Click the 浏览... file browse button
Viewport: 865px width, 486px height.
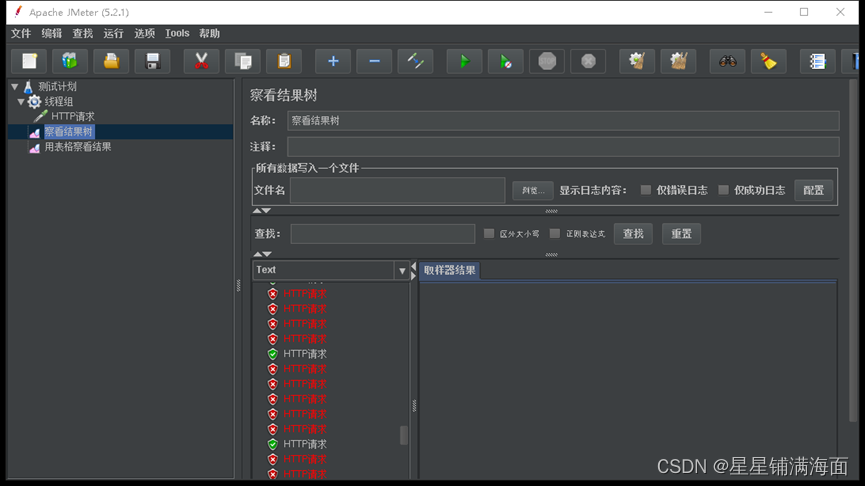[533, 190]
